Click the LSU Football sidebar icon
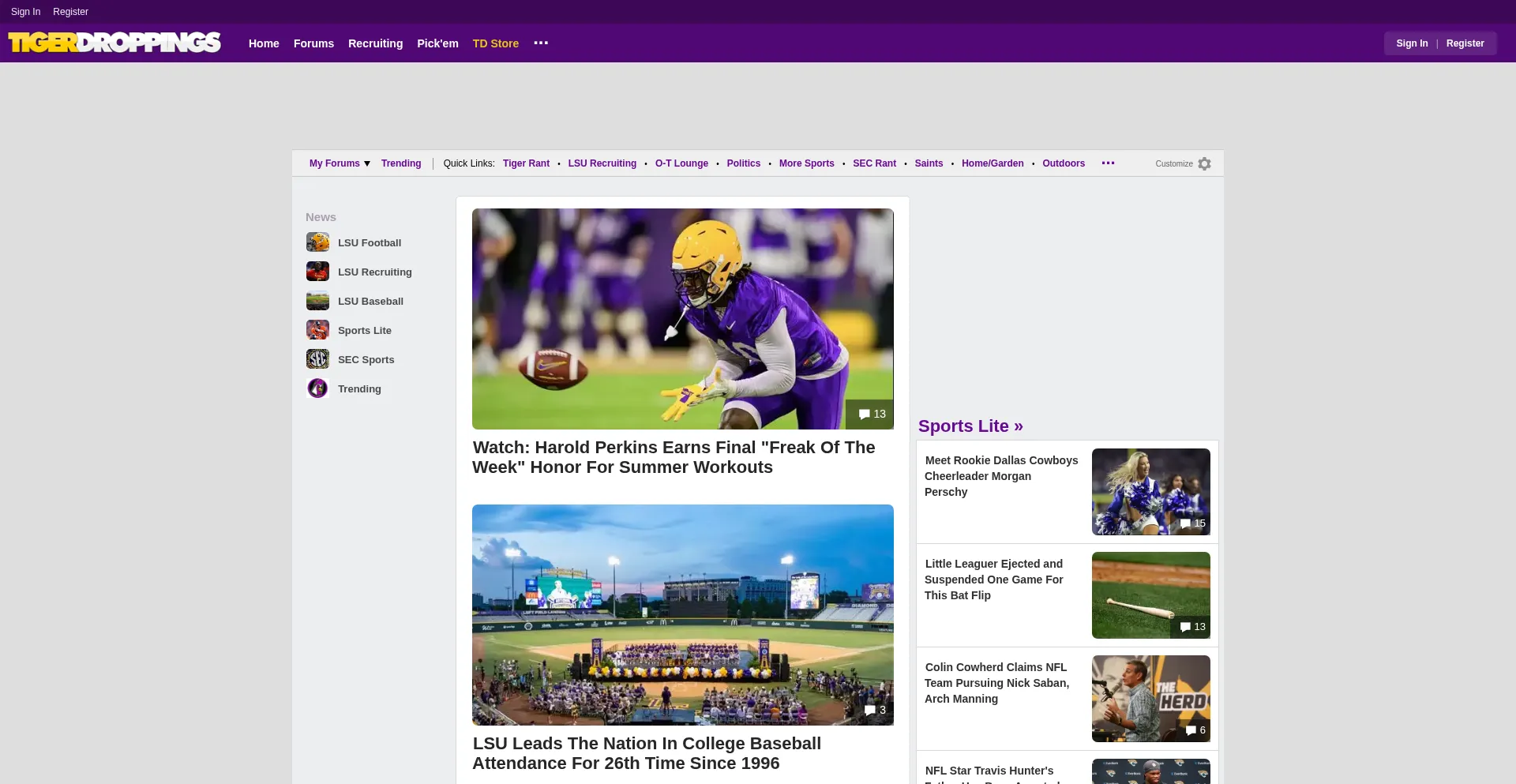Image resolution: width=1516 pixels, height=784 pixels. click(x=317, y=242)
